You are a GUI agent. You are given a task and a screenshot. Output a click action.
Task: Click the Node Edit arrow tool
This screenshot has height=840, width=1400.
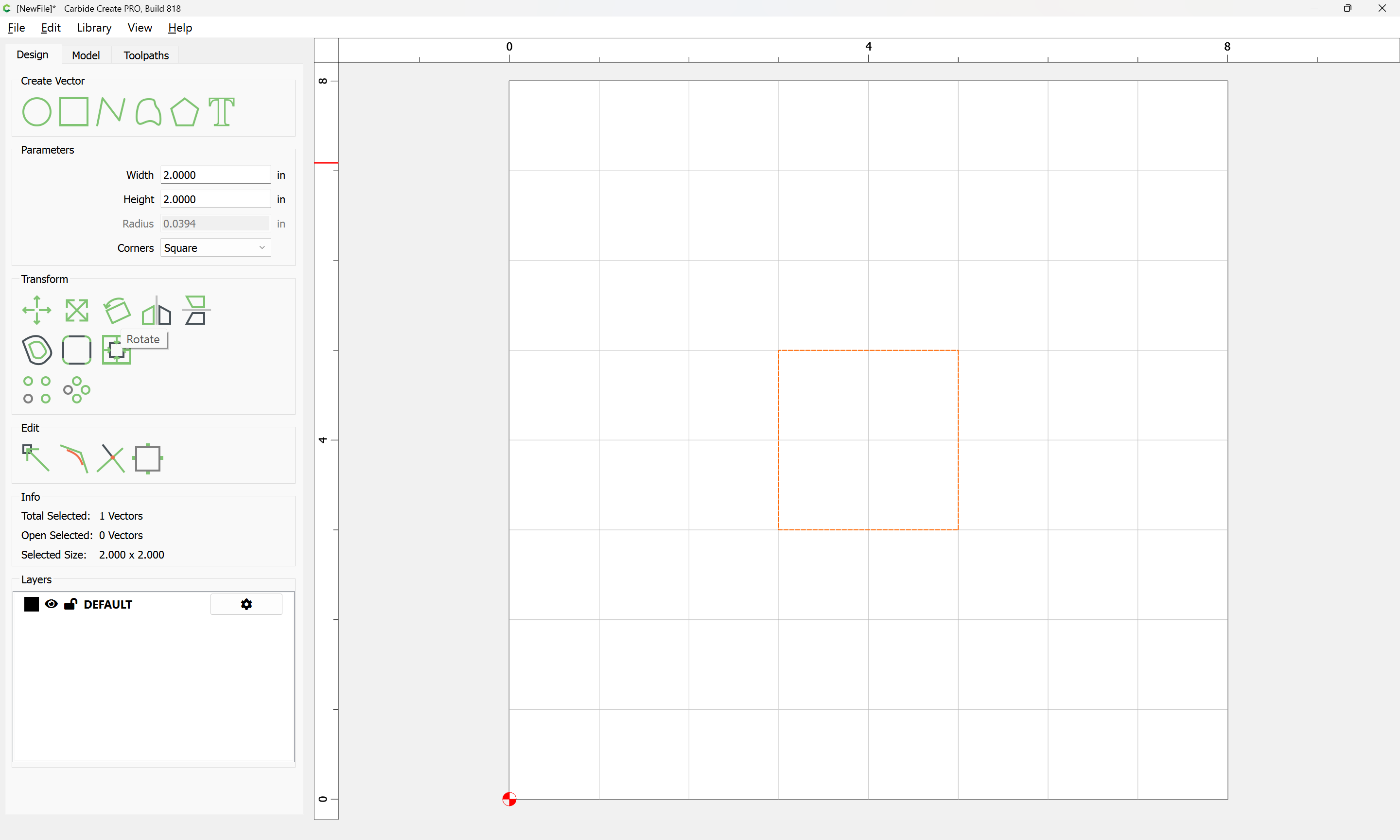click(35, 458)
